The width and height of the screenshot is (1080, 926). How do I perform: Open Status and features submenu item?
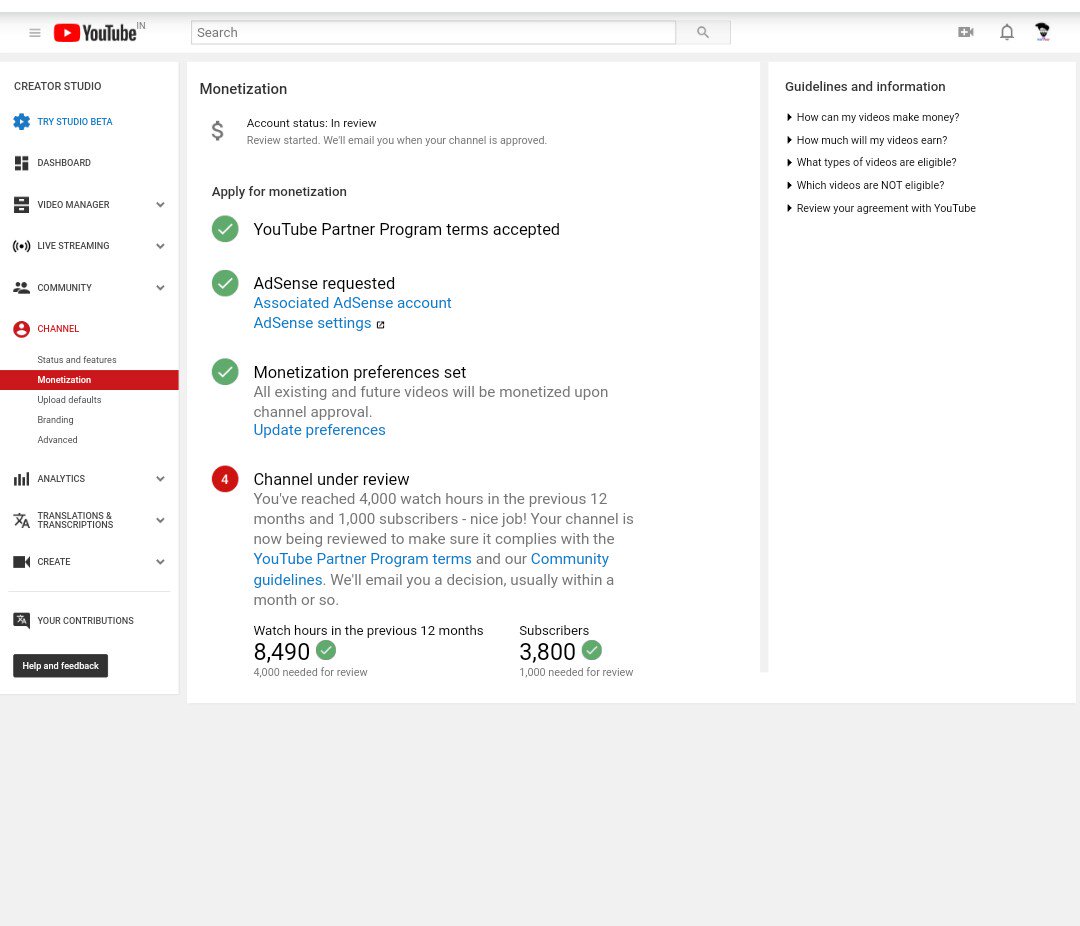point(76,360)
